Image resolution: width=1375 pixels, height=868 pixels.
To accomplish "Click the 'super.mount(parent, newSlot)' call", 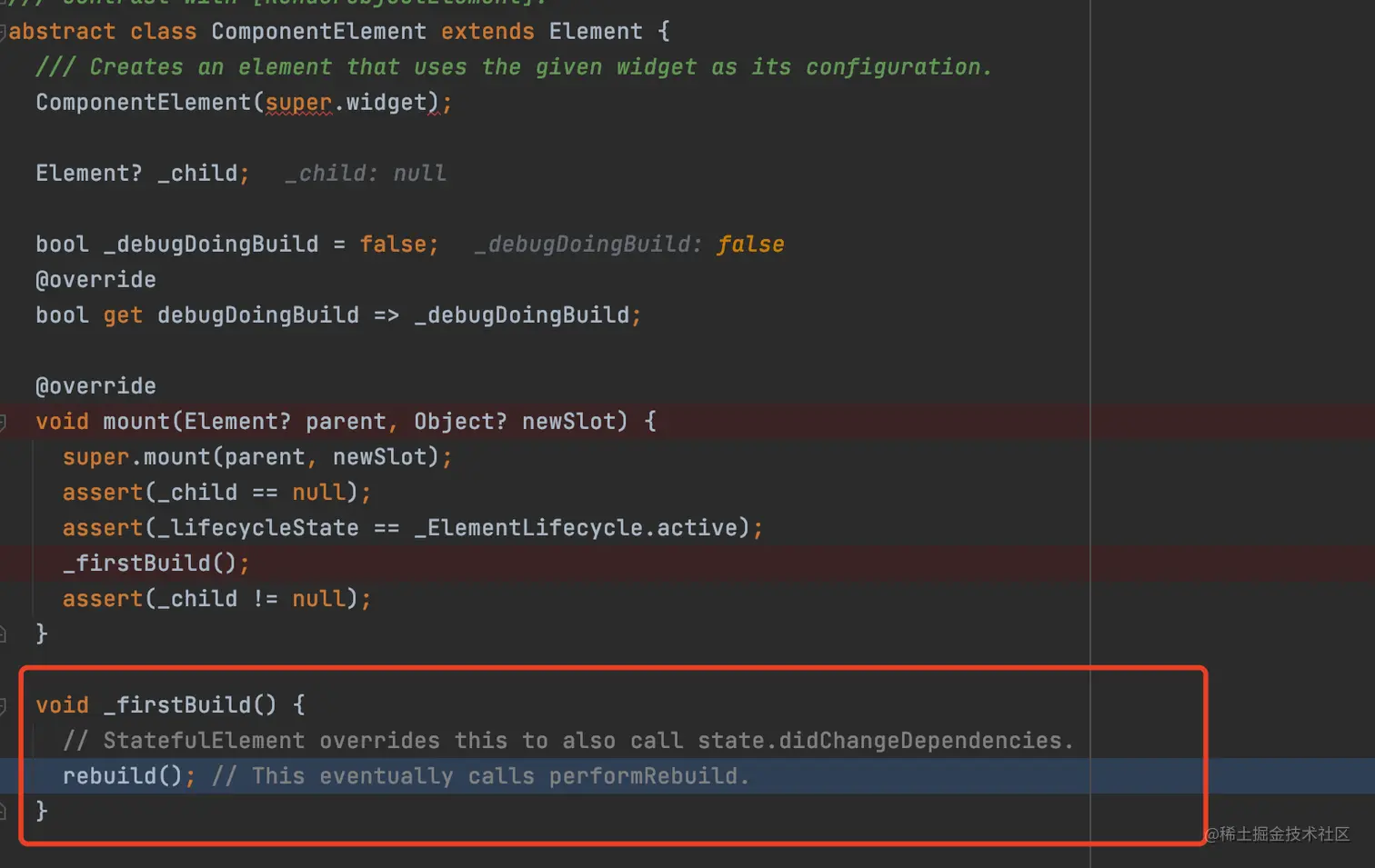I will [x=257, y=457].
